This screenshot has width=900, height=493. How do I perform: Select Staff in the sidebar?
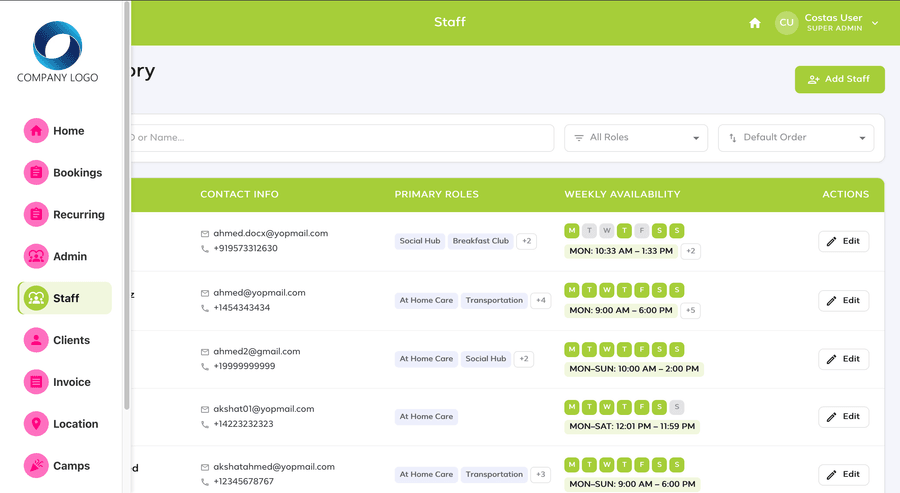click(x=64, y=298)
